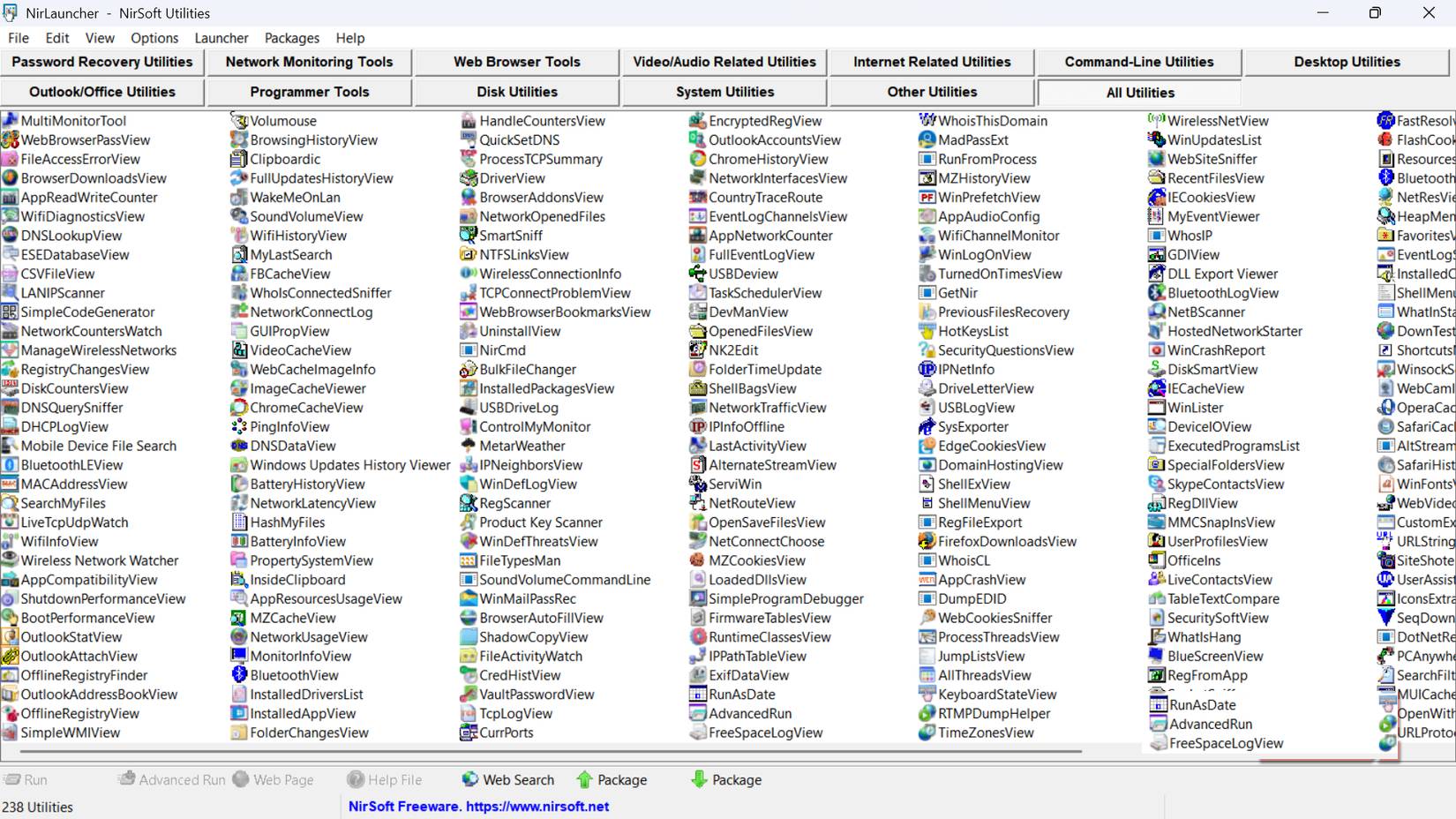Select the "Windows Updates History Viewer" entry

341,465
